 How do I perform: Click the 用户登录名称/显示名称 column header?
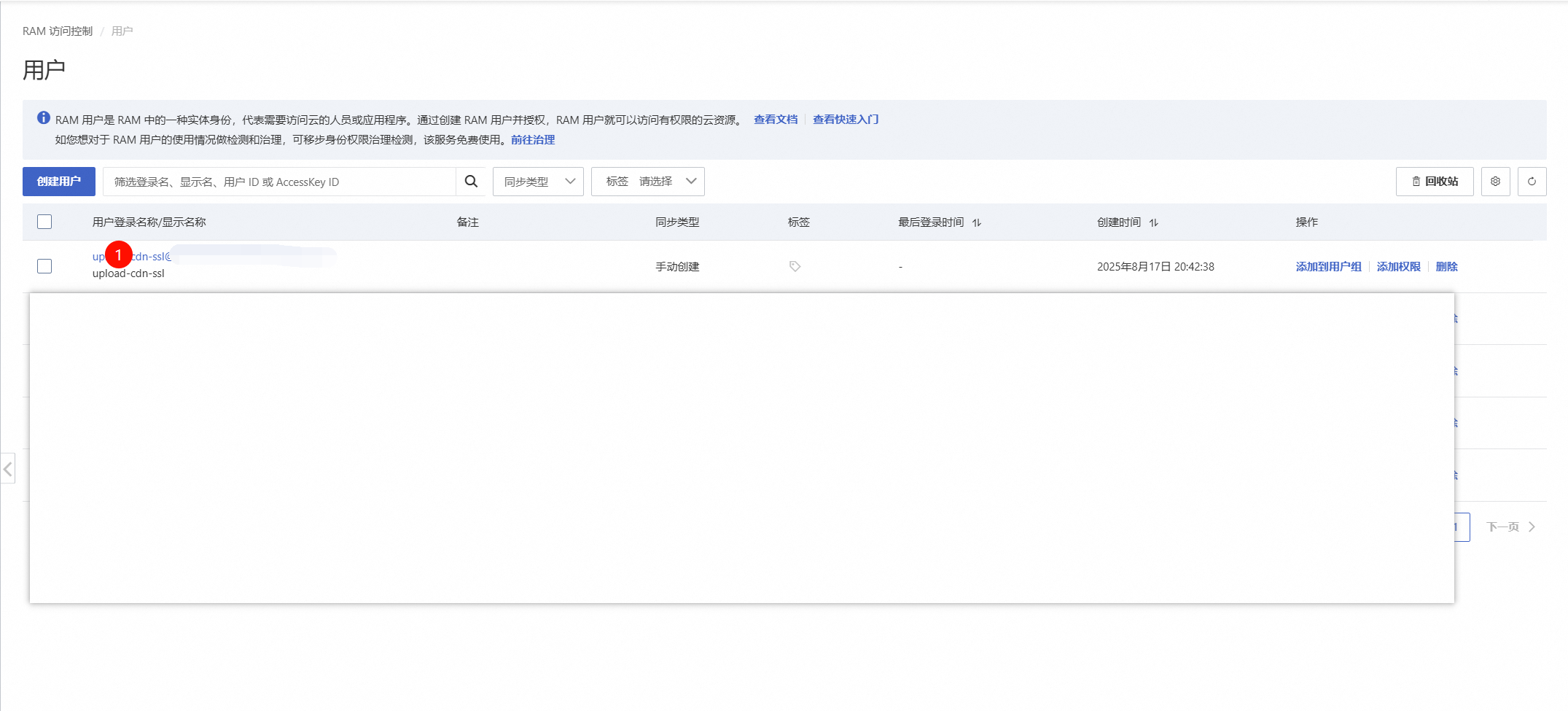pyautogui.click(x=149, y=222)
